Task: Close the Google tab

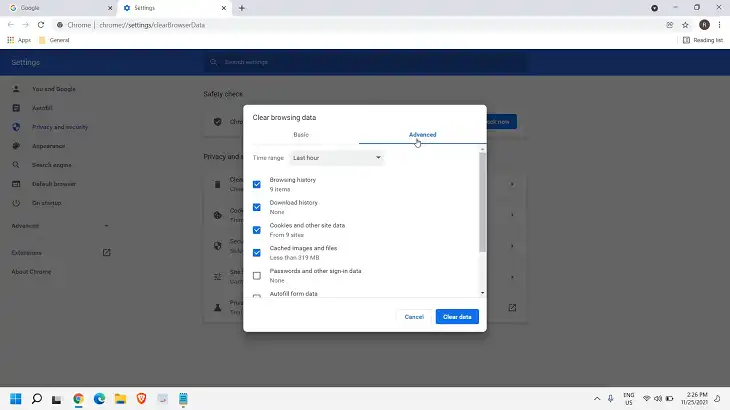Action: click(x=110, y=8)
